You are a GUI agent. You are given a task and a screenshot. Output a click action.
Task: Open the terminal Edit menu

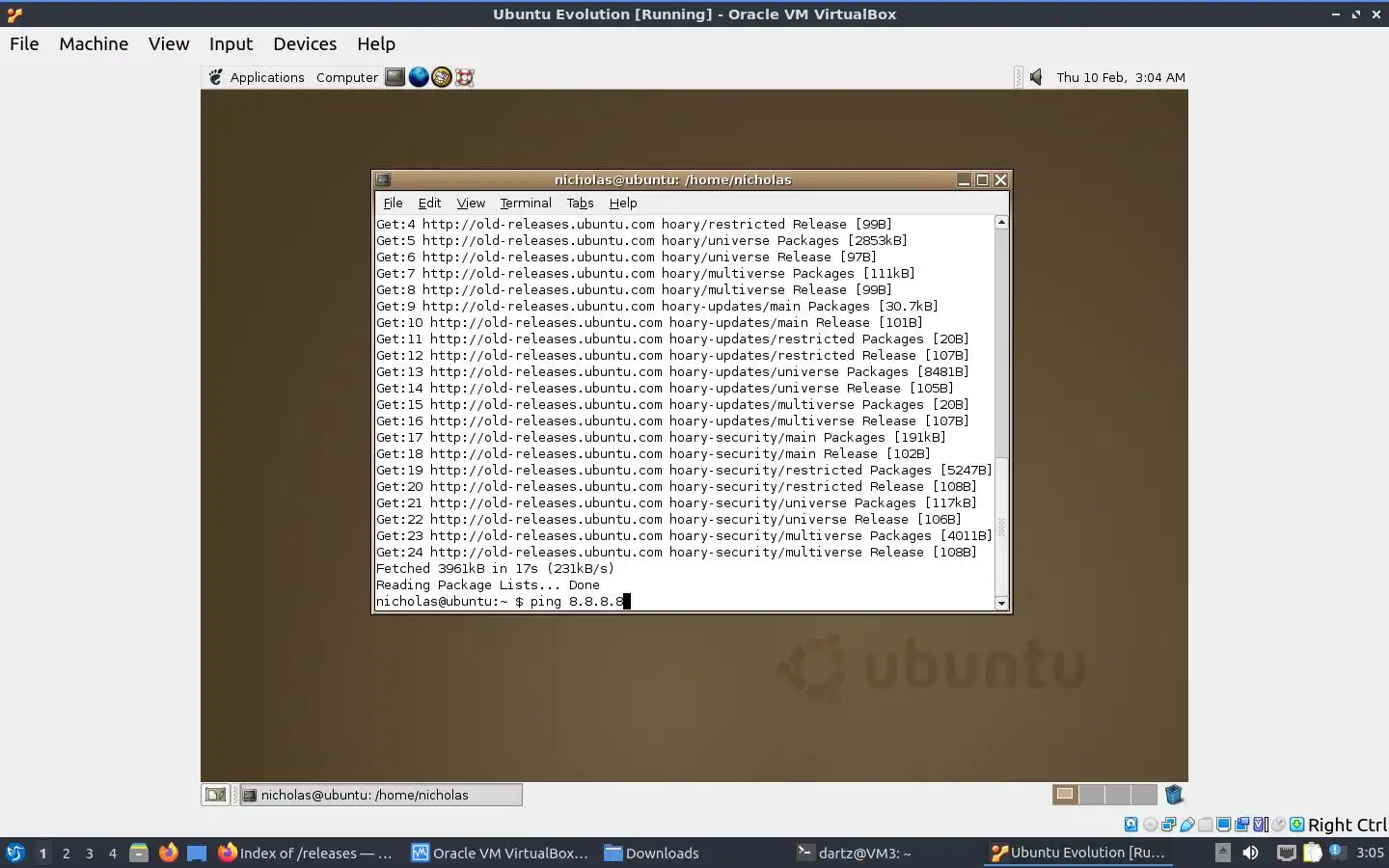pyautogui.click(x=429, y=203)
